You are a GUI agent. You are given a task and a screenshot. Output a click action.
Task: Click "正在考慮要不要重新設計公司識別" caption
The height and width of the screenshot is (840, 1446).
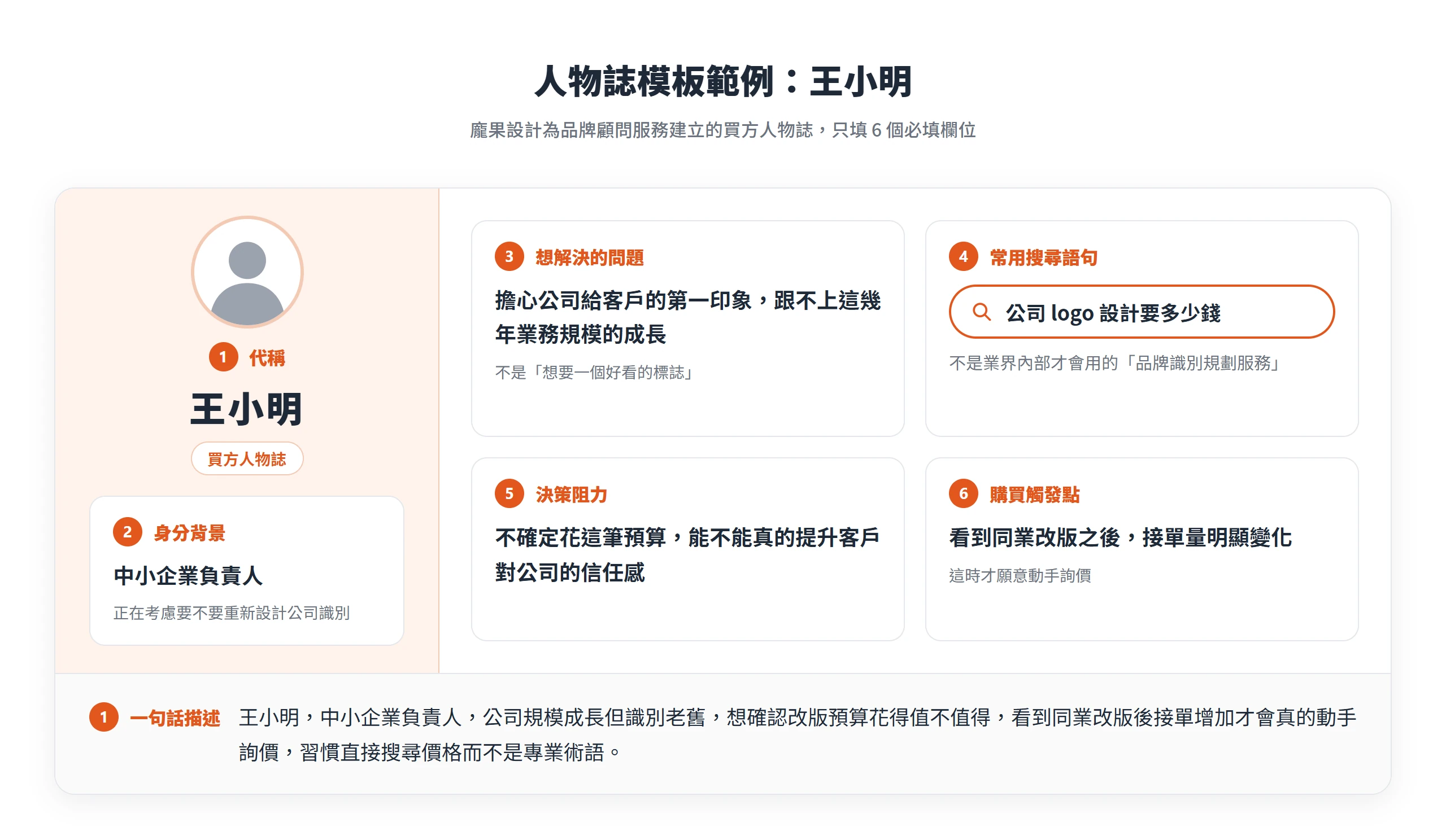(231, 613)
